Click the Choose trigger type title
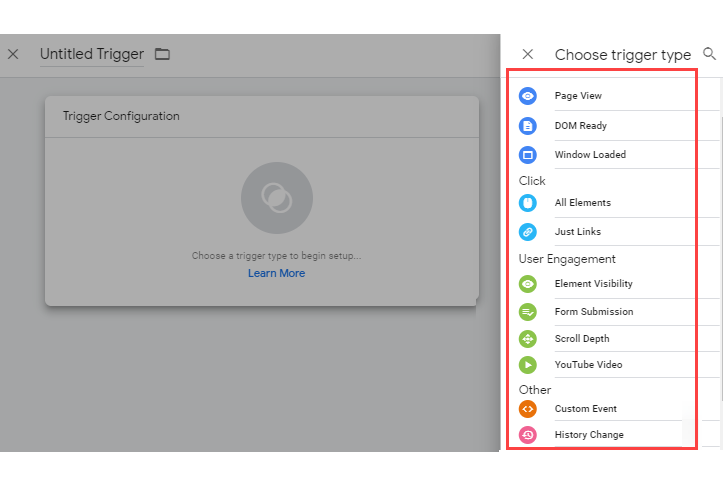Image resolution: width=727 pixels, height=486 pixels. tap(623, 55)
